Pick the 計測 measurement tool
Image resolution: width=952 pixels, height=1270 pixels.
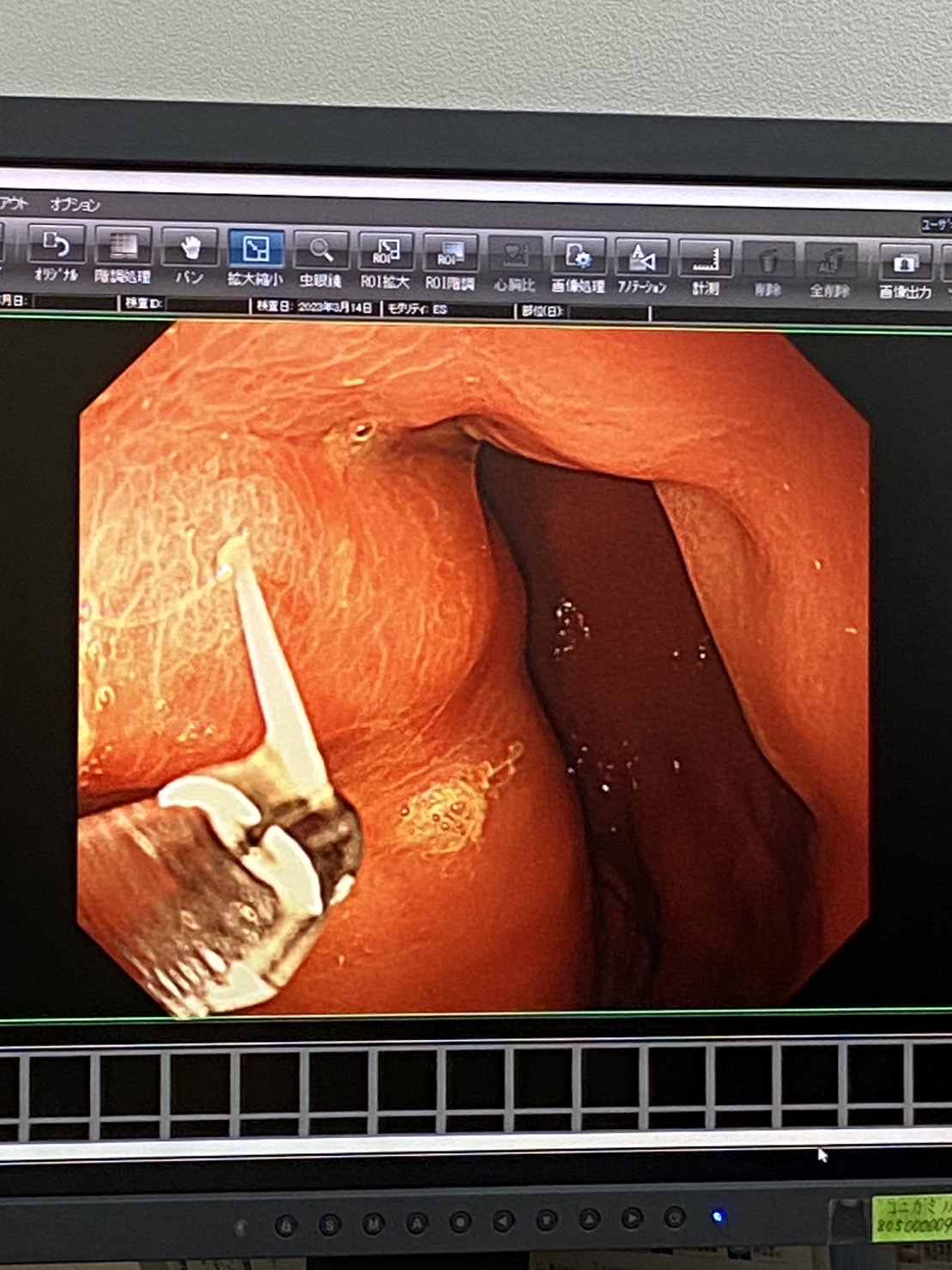pos(705,263)
